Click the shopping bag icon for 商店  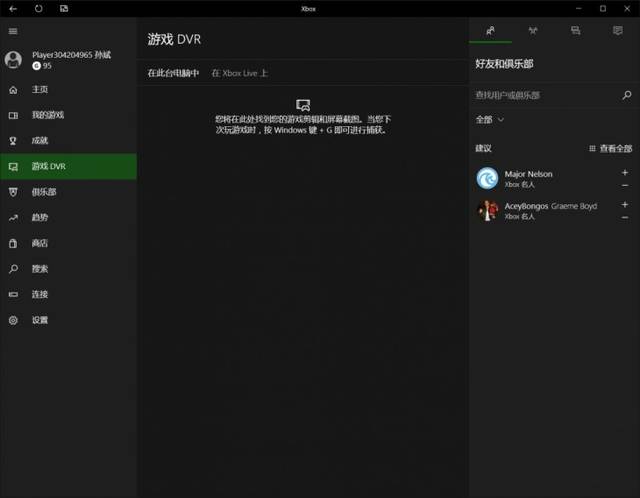[x=13, y=243]
